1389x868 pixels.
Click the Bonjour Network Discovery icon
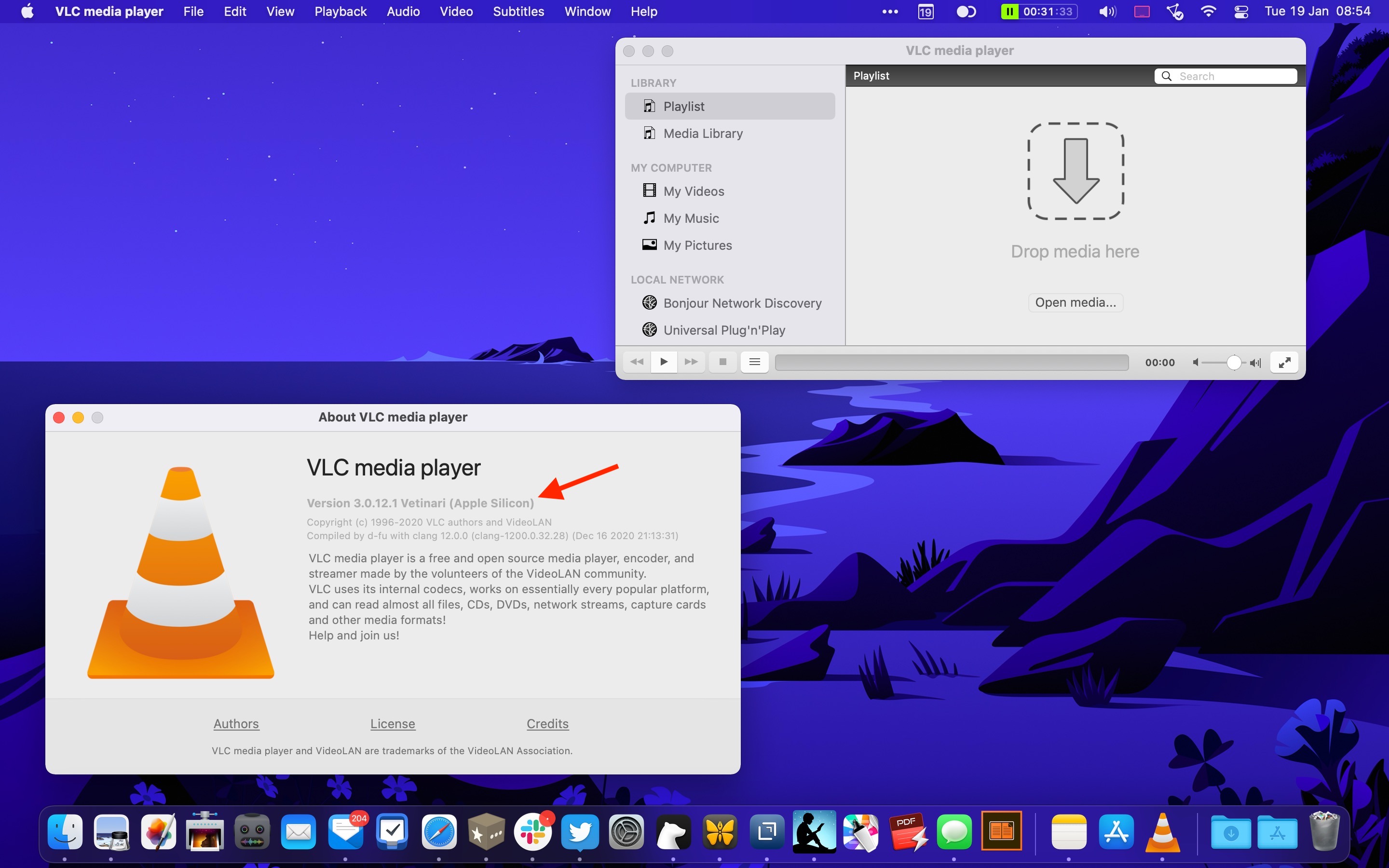coord(648,302)
